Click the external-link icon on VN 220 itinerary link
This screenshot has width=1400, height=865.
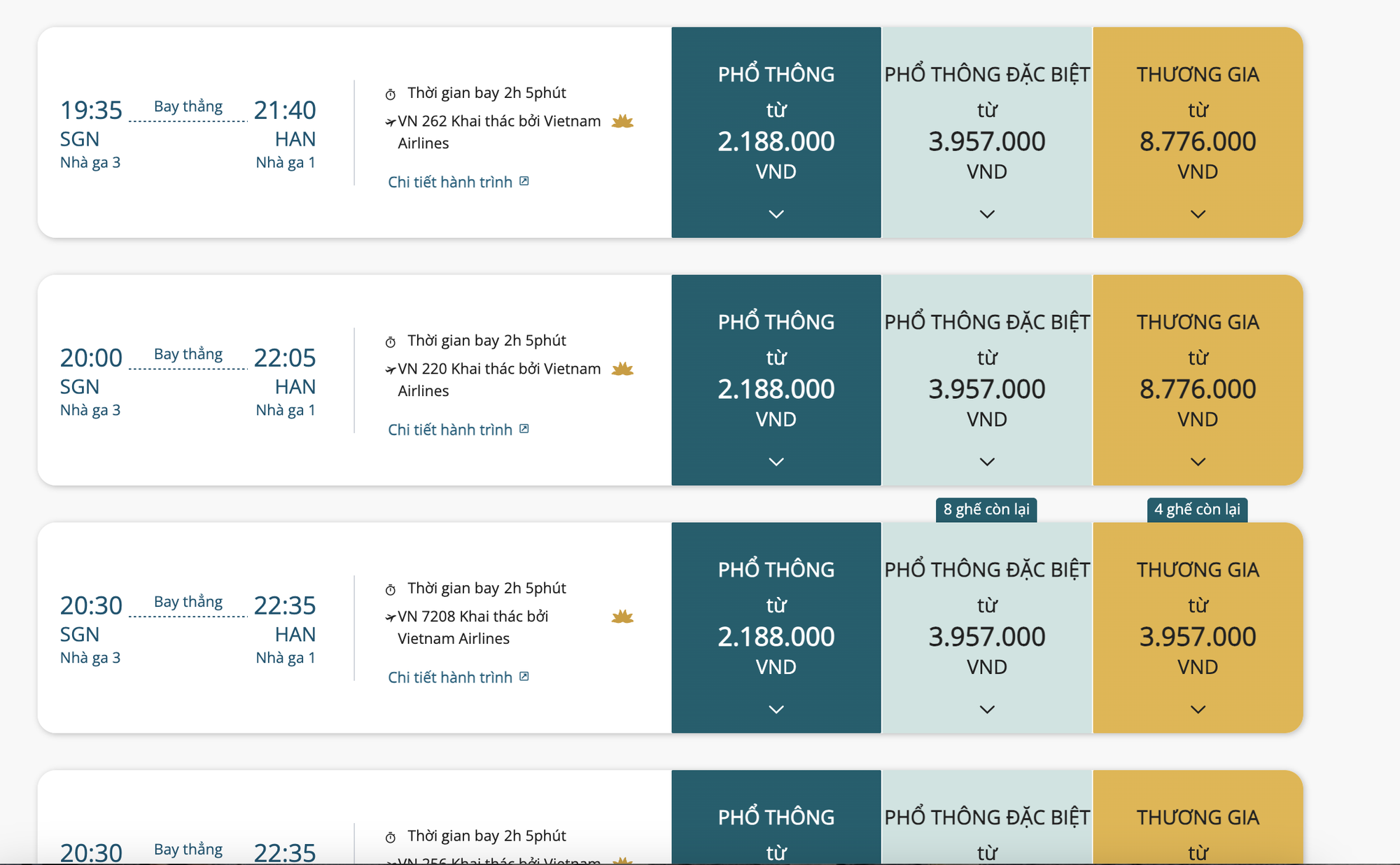[x=525, y=428]
